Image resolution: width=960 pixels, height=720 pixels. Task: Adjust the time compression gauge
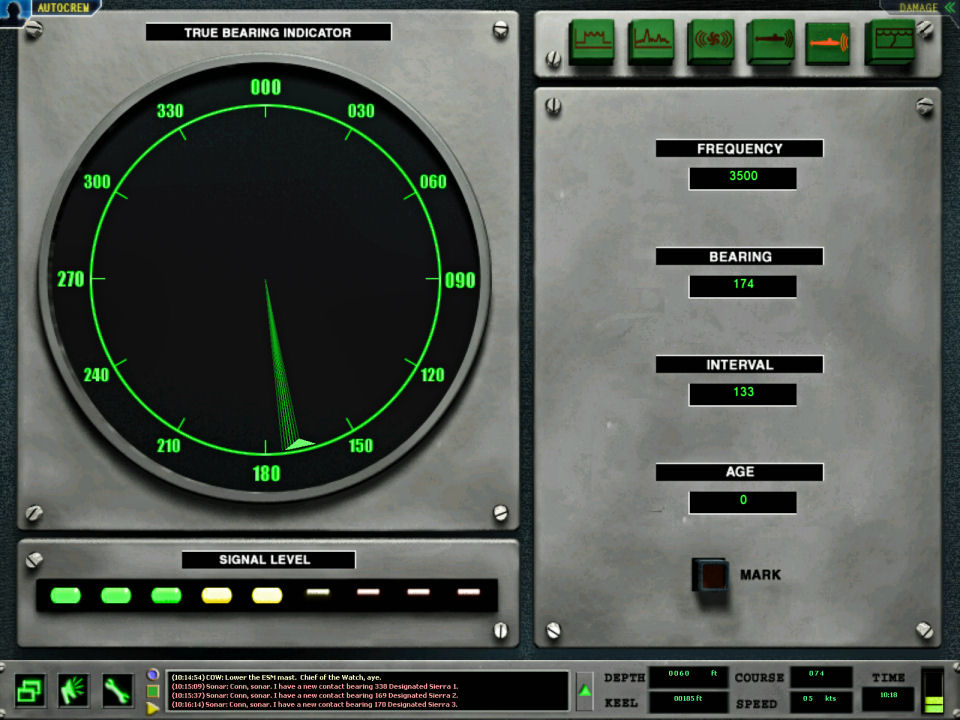[932, 691]
